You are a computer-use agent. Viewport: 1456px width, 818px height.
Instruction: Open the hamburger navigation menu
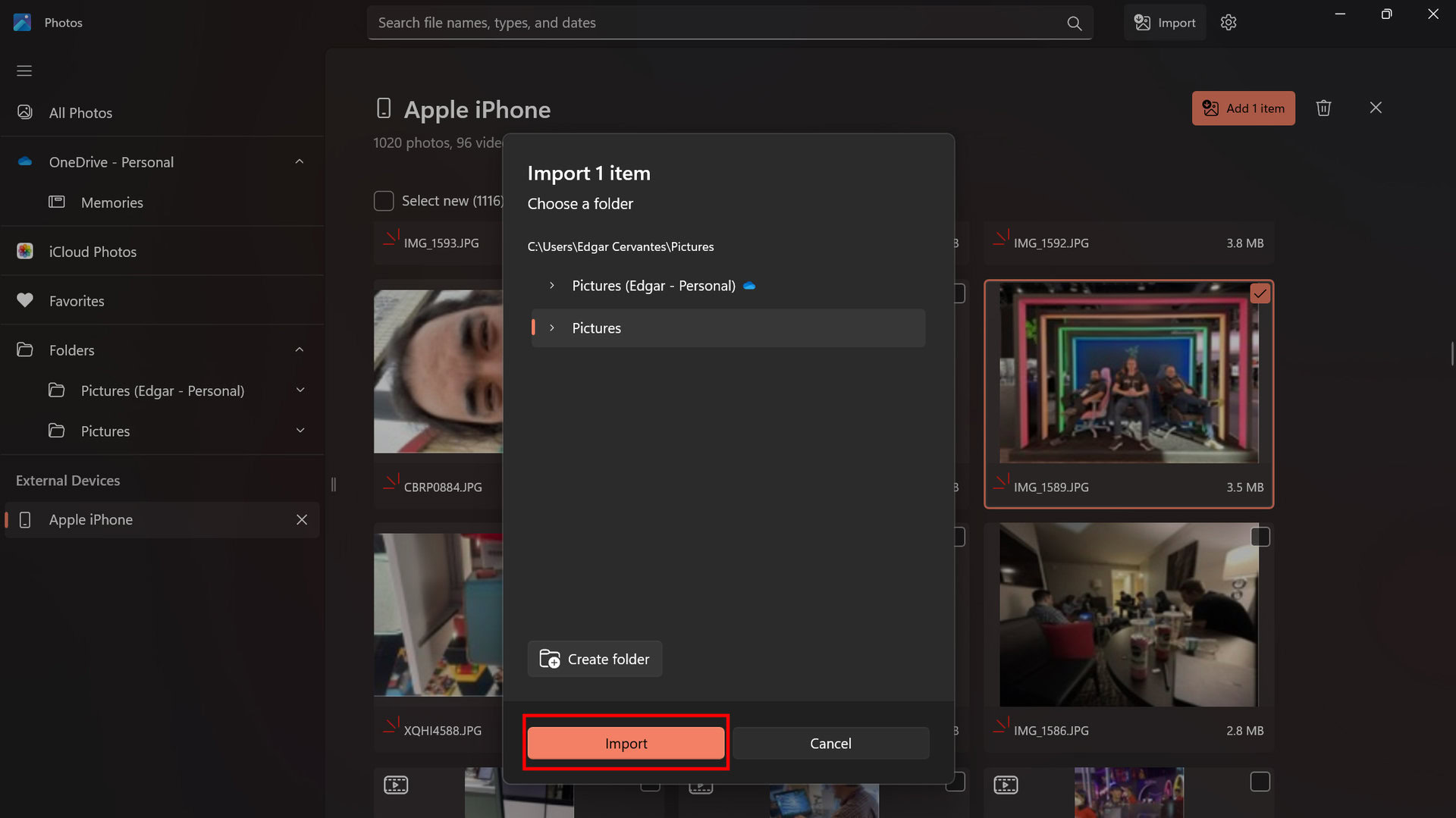(x=24, y=71)
